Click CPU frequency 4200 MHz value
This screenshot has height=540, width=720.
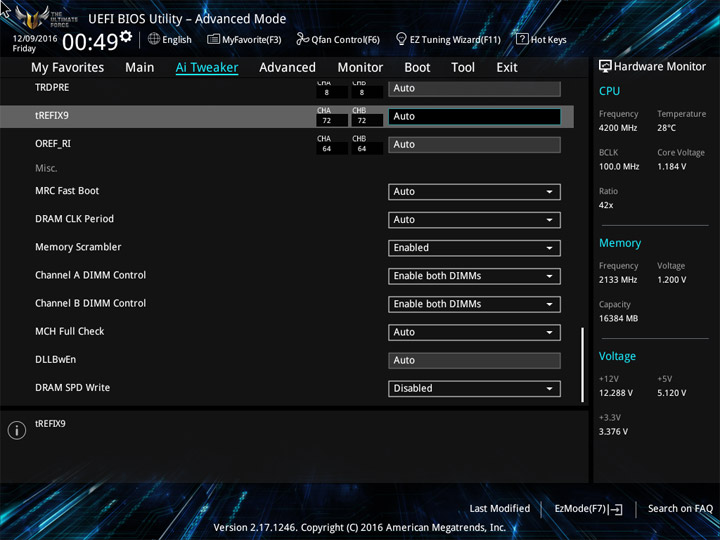618,128
